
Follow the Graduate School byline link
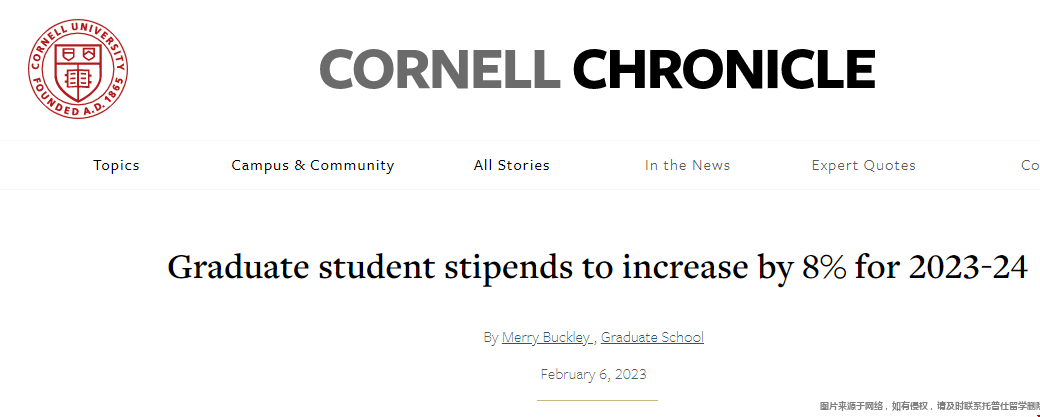(x=652, y=337)
